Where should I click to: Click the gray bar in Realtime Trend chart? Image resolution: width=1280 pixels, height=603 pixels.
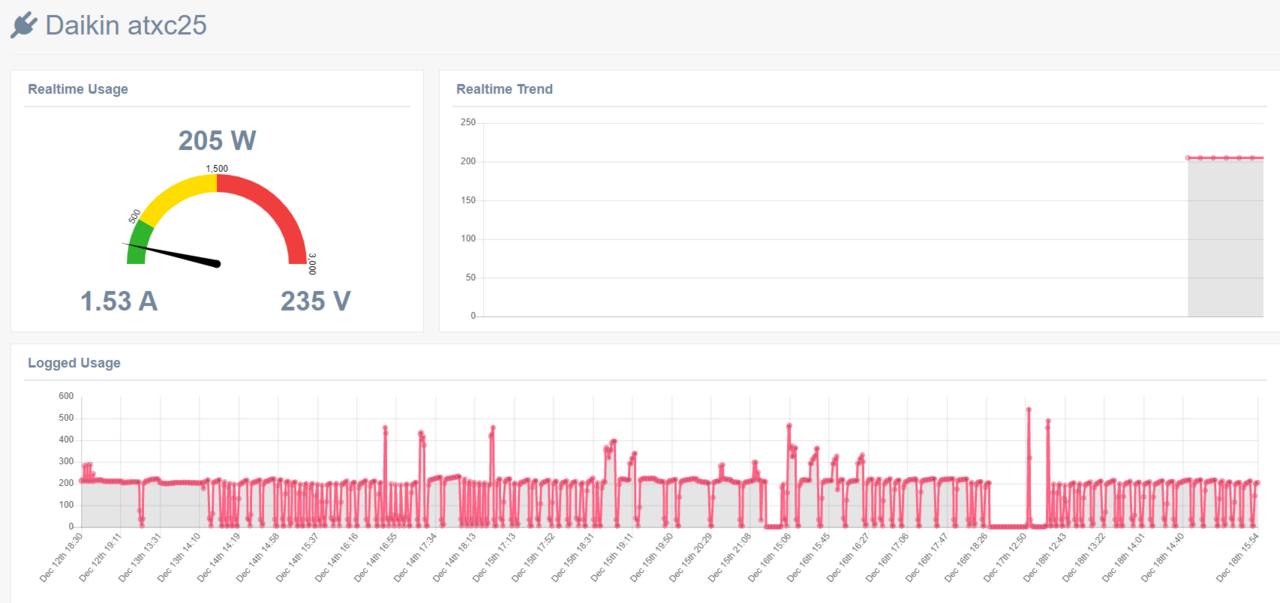[x=1225, y=237]
